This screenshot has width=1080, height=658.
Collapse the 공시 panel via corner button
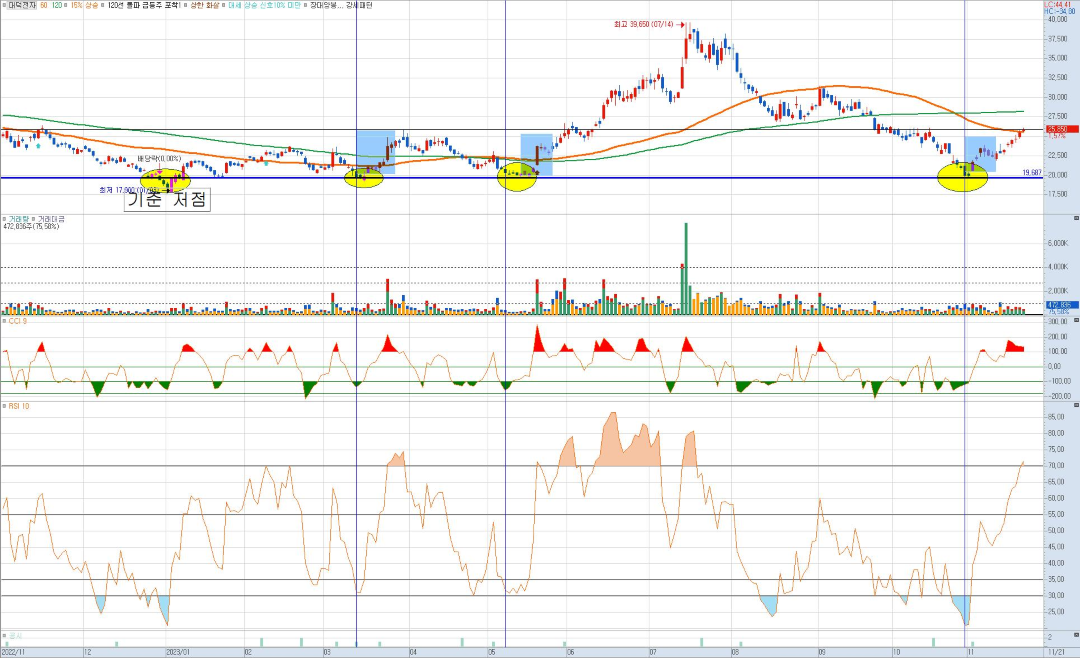click(x=1076, y=634)
